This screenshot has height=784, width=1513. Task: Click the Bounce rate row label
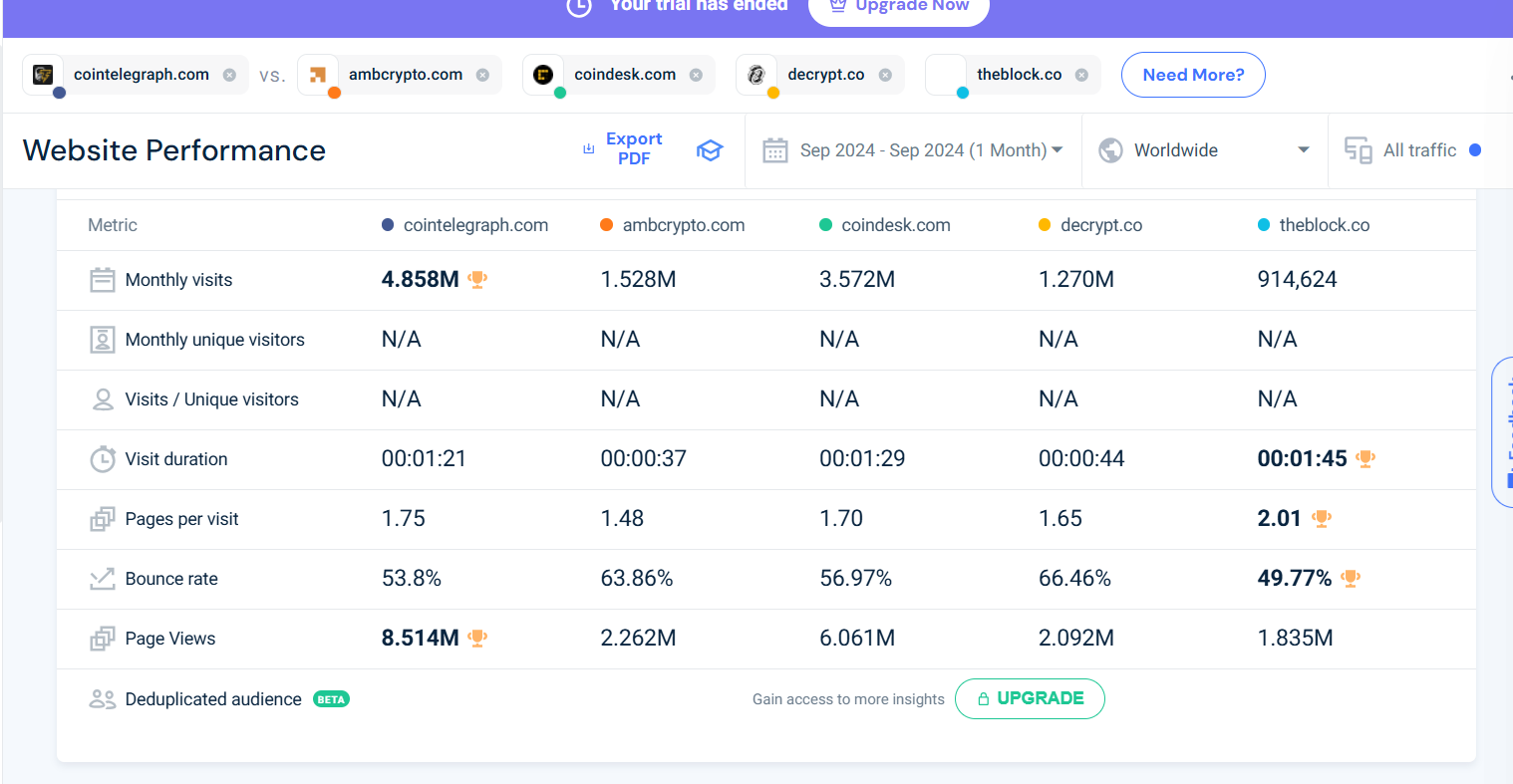[x=171, y=579]
